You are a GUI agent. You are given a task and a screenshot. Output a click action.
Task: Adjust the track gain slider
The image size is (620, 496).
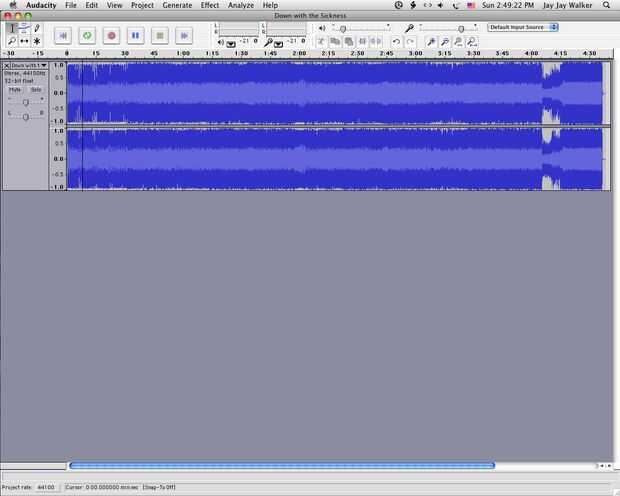point(26,102)
